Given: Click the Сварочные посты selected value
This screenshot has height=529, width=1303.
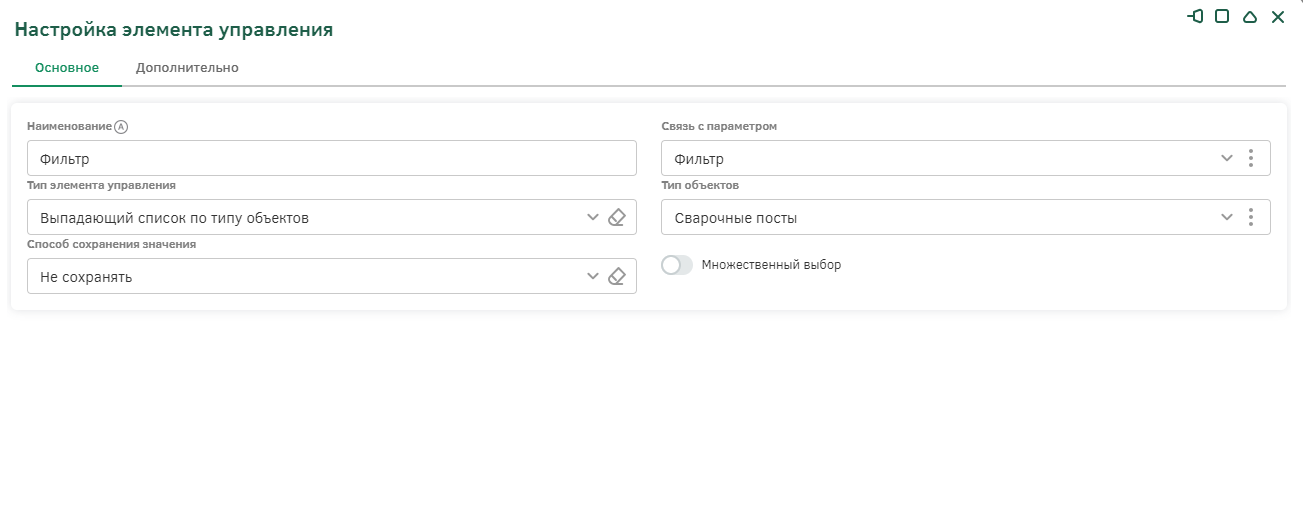Looking at the screenshot, I should pyautogui.click(x=736, y=218).
